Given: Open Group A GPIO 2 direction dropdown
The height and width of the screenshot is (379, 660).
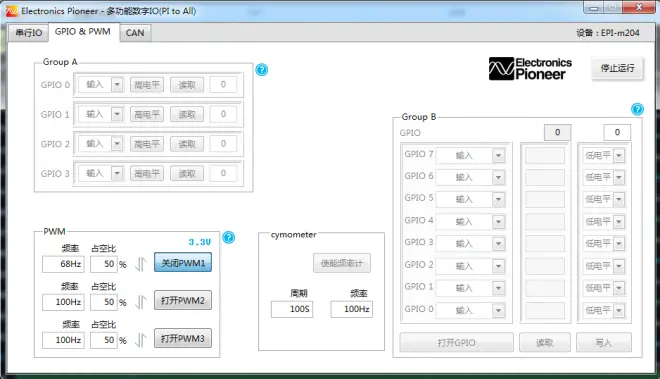Looking at the screenshot, I should pos(117,144).
